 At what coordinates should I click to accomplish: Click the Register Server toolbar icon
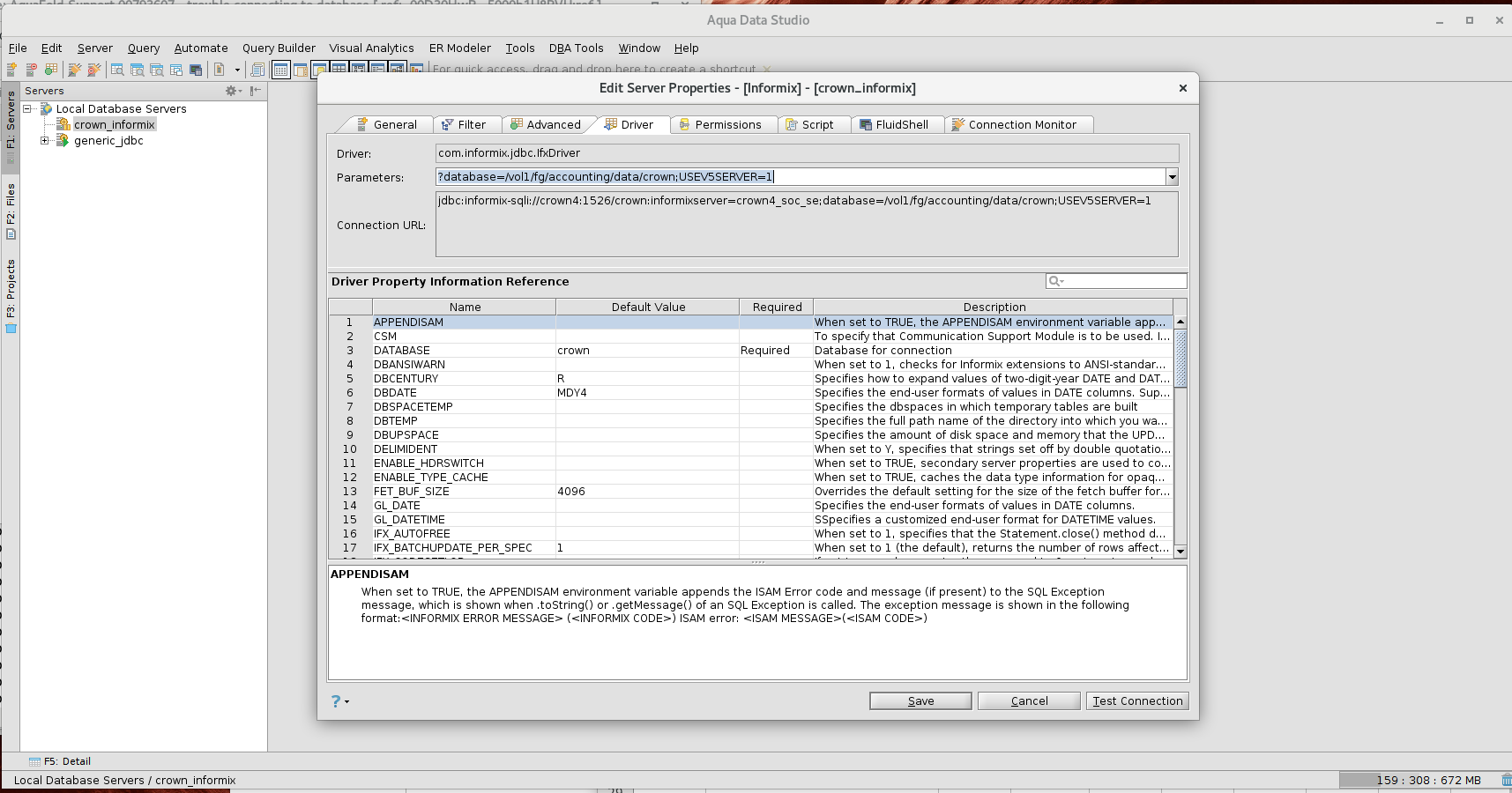pyautogui.click(x=12, y=70)
